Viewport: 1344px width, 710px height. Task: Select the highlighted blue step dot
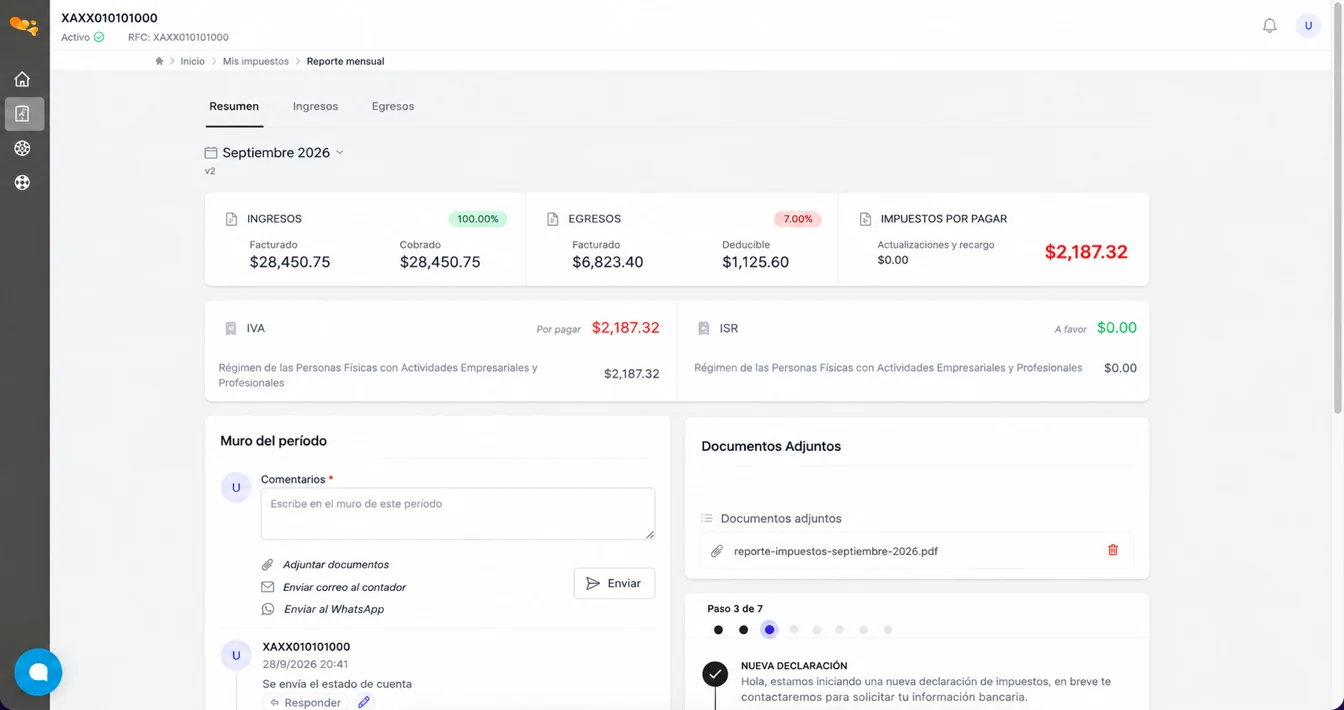pyautogui.click(x=769, y=630)
